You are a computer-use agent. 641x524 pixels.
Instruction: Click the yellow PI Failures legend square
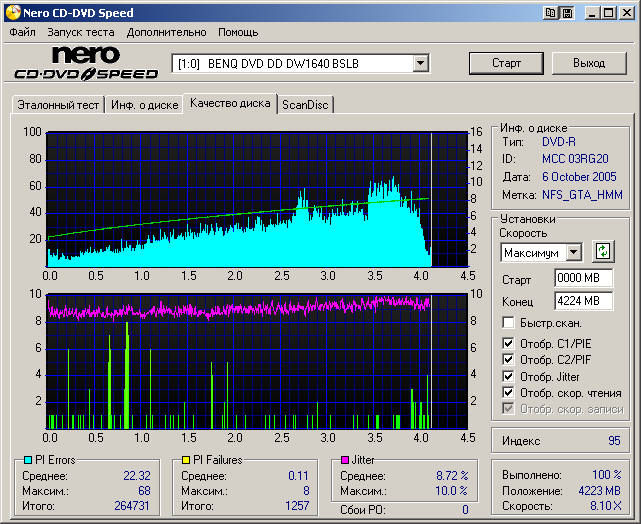coord(186,460)
